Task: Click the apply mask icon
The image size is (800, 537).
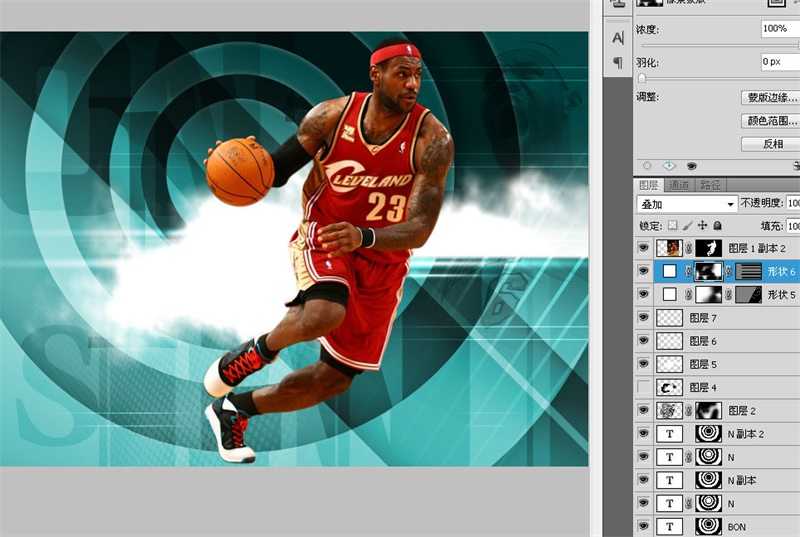Action: pos(669,166)
